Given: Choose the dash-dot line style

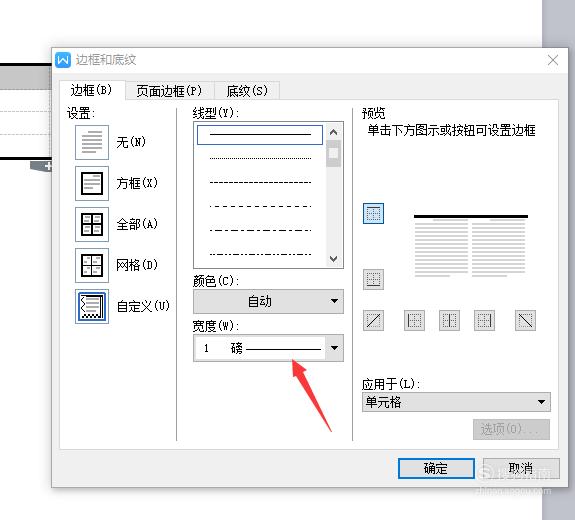Looking at the screenshot, I should tap(260, 230).
